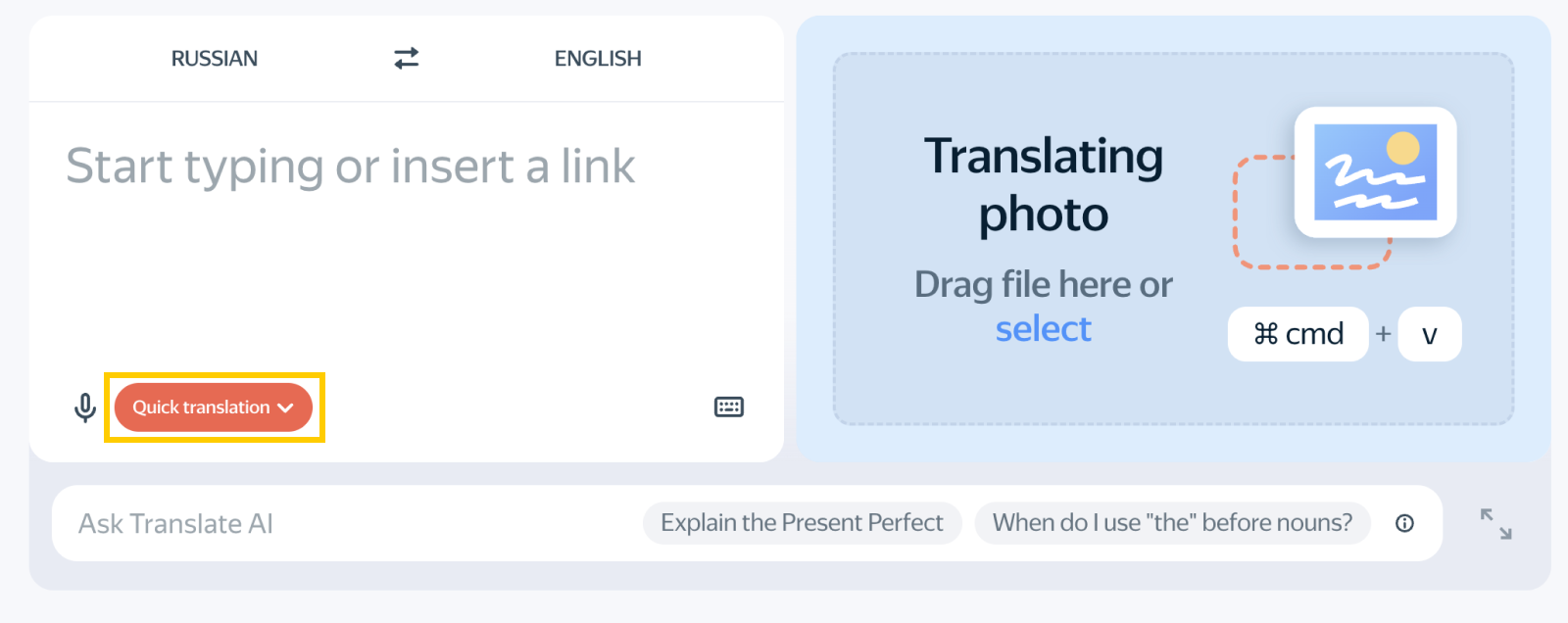The width and height of the screenshot is (1568, 623).
Task: Click the plus sign between shortcut keys
Action: tap(1383, 334)
